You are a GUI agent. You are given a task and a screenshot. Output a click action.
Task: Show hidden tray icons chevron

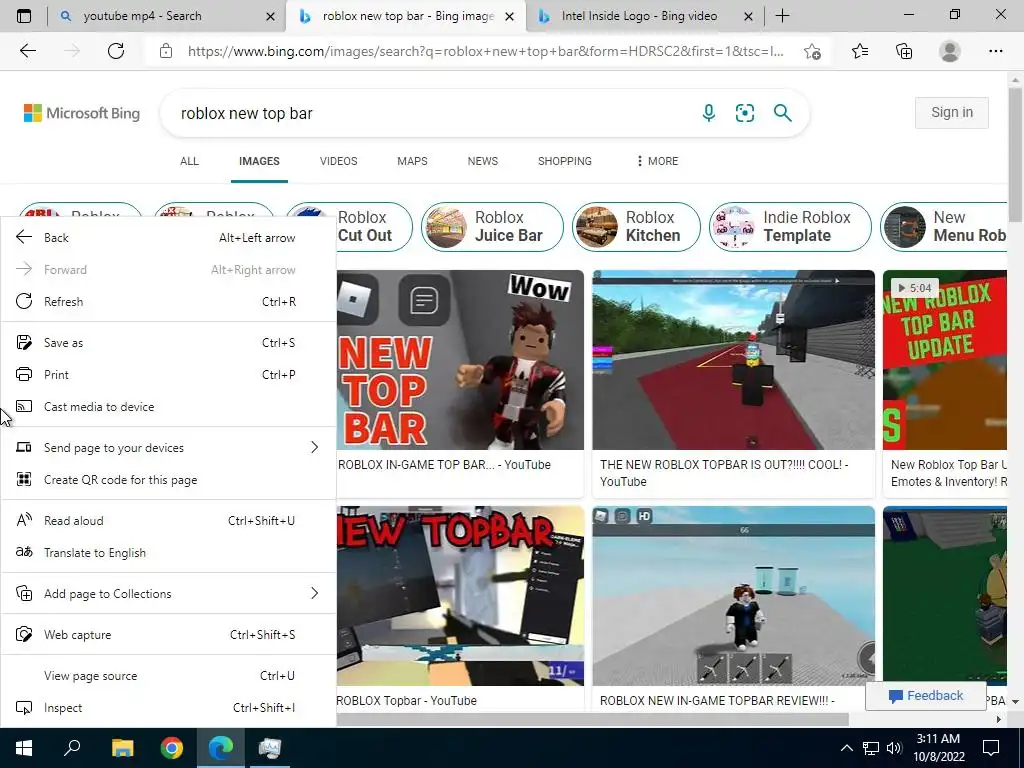(x=846, y=748)
